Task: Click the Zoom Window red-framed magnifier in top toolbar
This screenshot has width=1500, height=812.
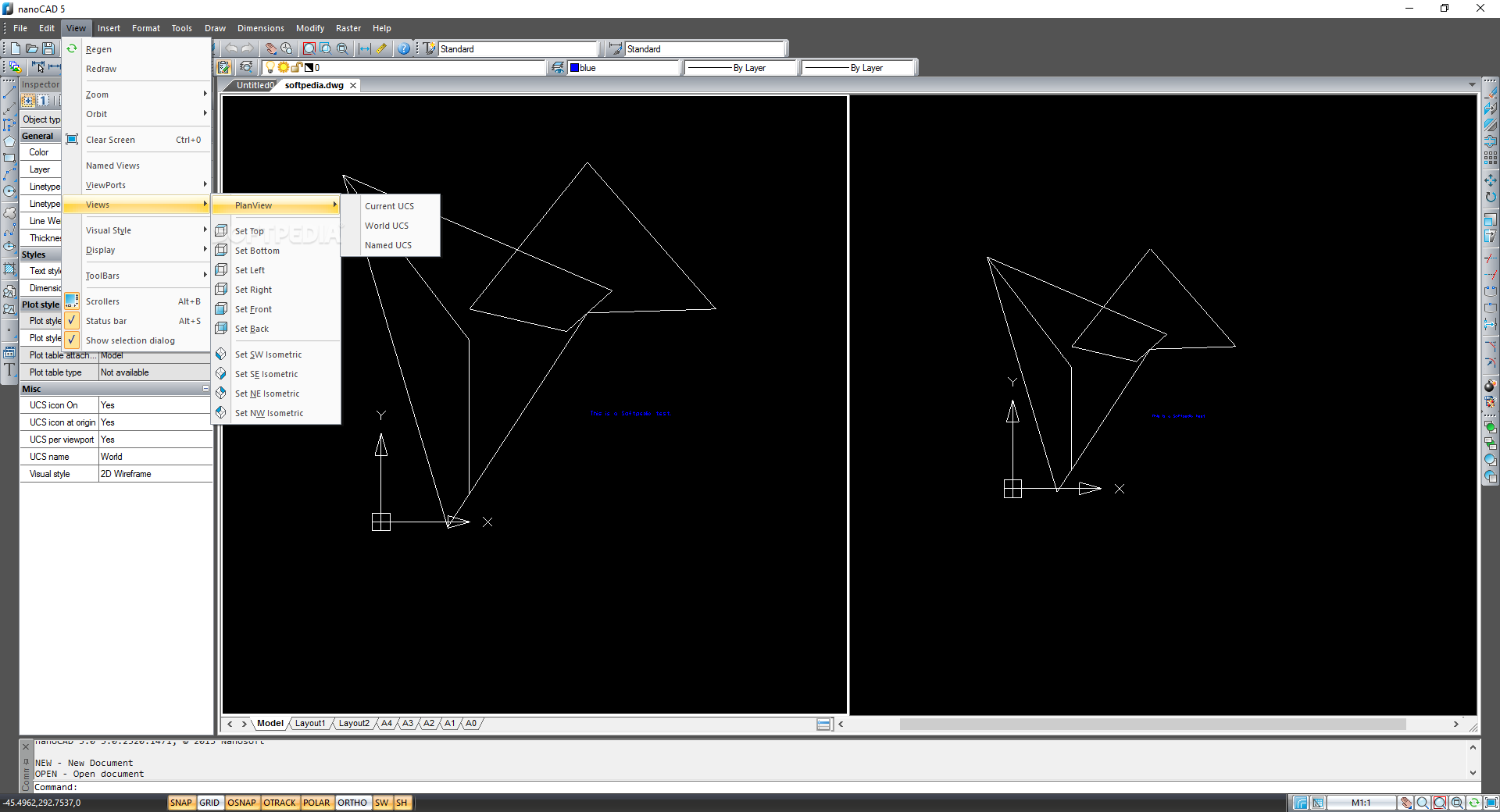Action: (309, 48)
